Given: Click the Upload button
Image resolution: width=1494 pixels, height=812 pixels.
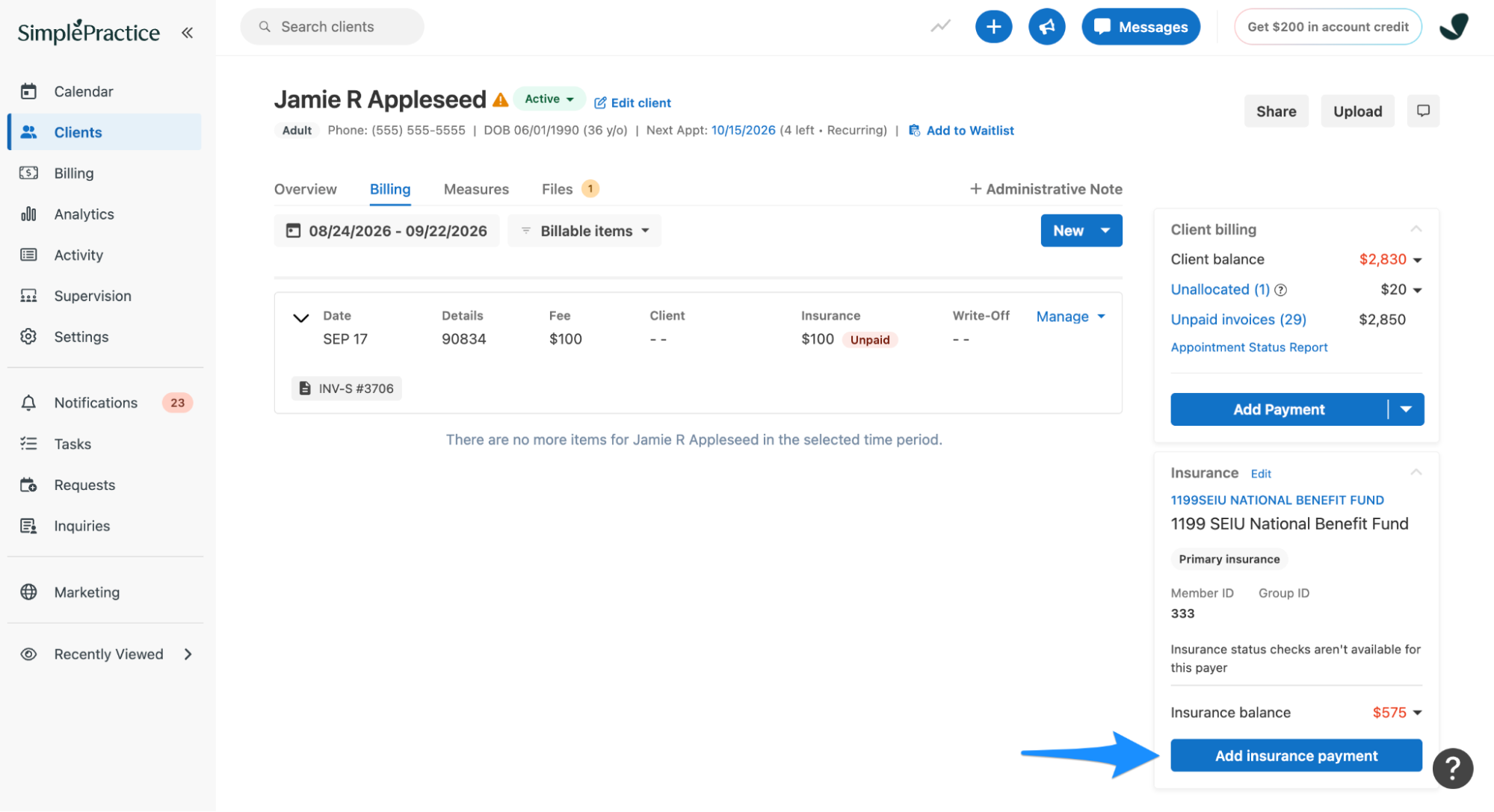Looking at the screenshot, I should [1357, 111].
